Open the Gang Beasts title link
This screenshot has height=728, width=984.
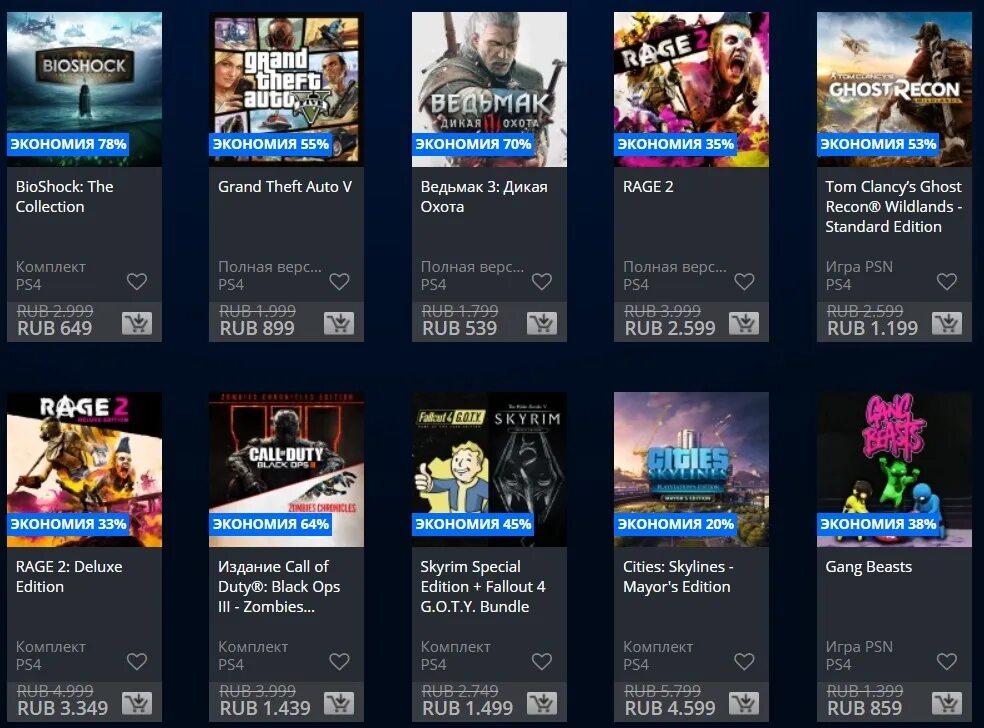[x=869, y=567]
